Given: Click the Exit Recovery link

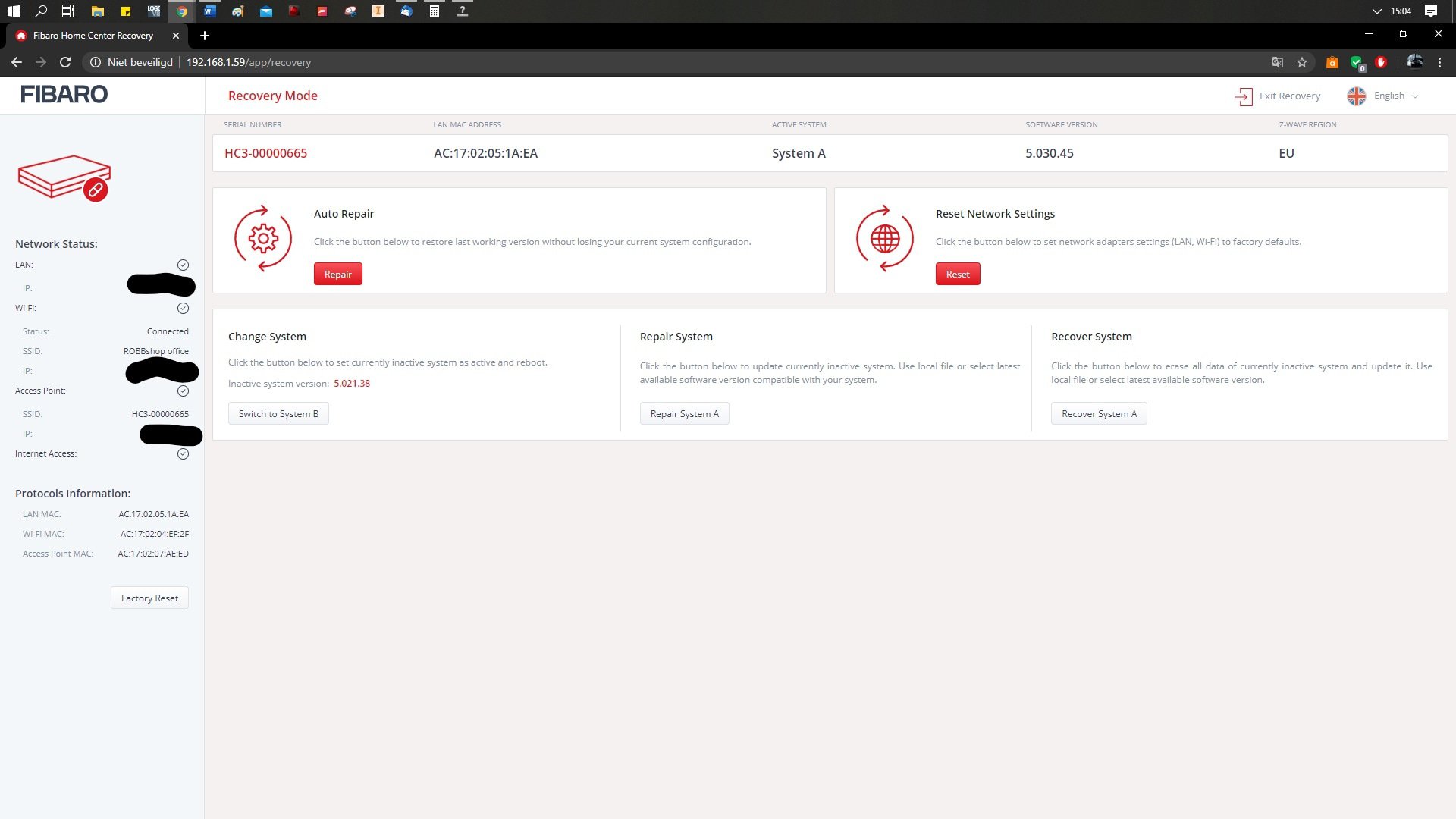Looking at the screenshot, I should pyautogui.click(x=1289, y=96).
